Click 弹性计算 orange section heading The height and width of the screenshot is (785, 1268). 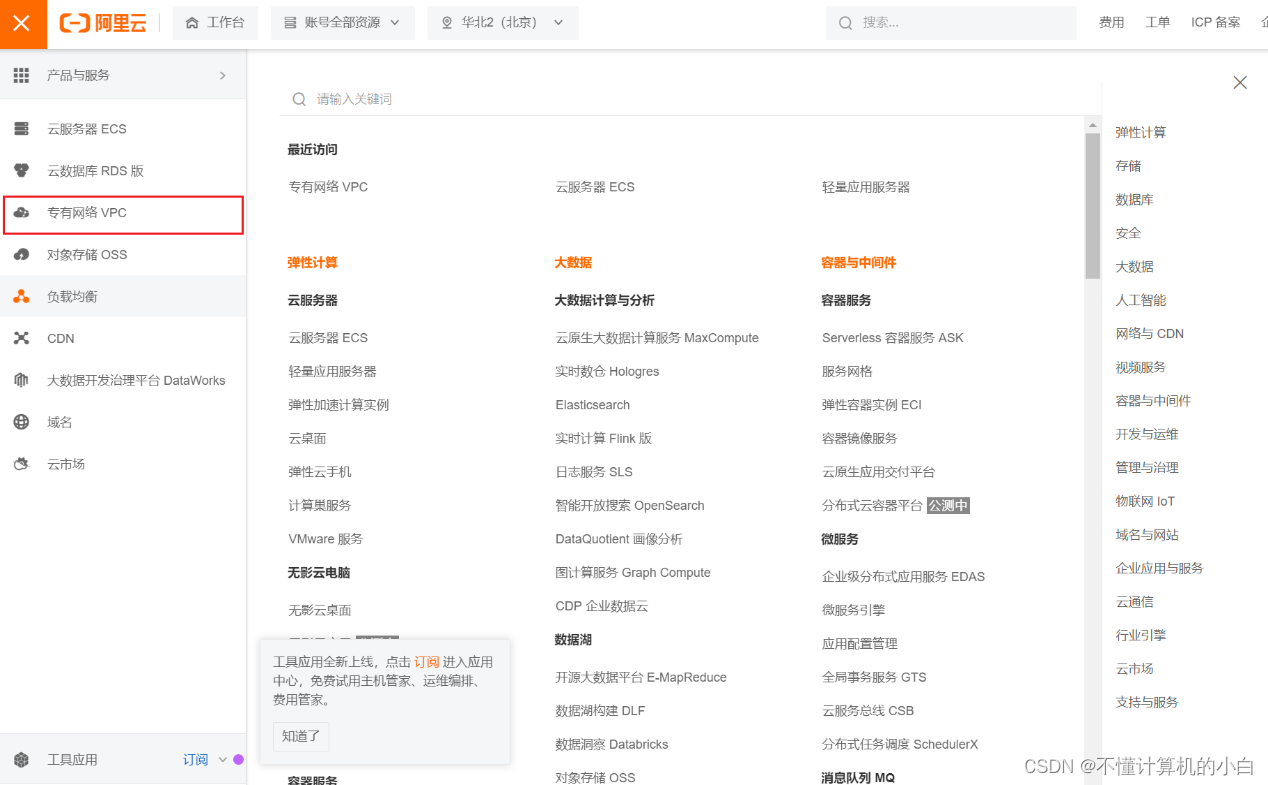pyautogui.click(x=313, y=263)
